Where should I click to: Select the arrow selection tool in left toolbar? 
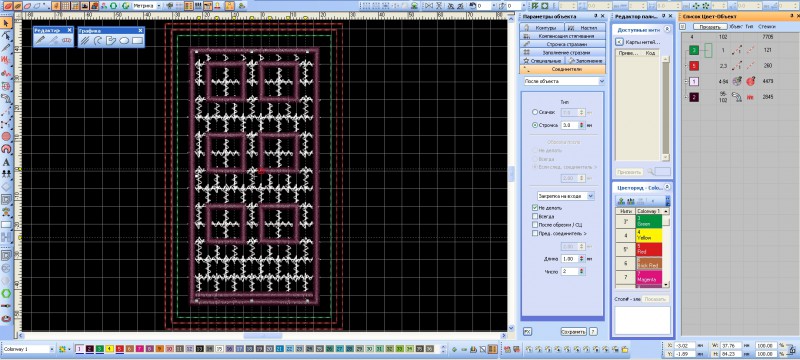pyautogui.click(x=6, y=23)
